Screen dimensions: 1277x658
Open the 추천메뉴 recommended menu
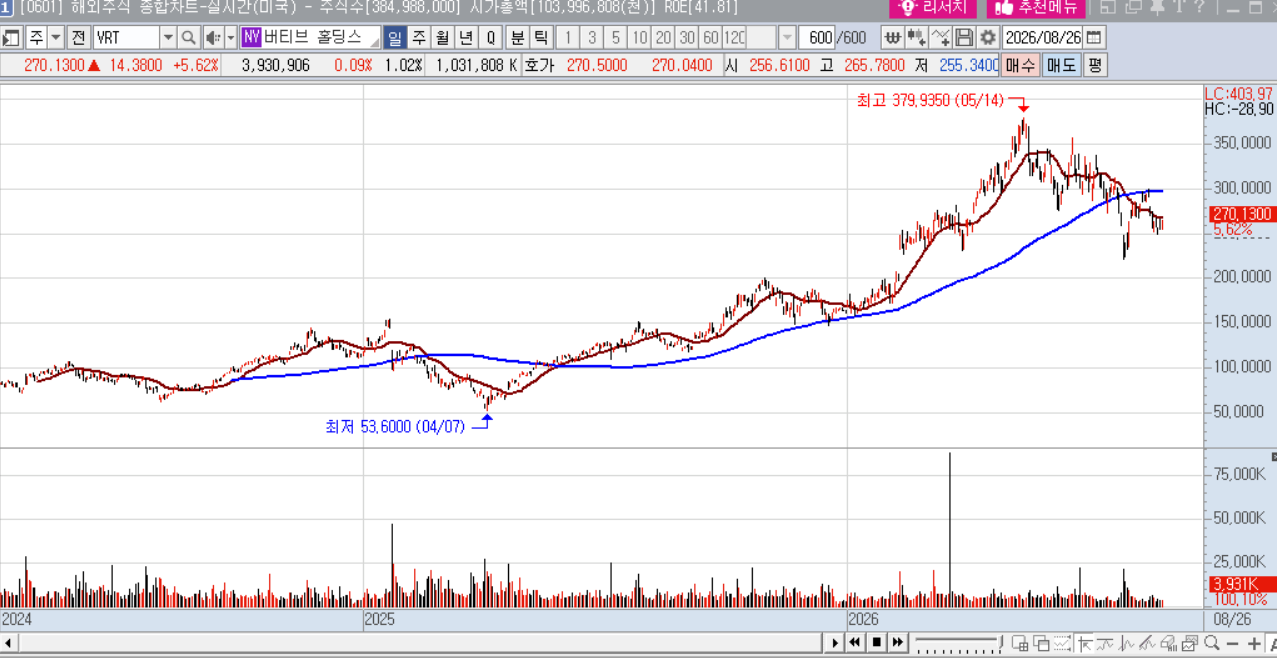point(1035,8)
